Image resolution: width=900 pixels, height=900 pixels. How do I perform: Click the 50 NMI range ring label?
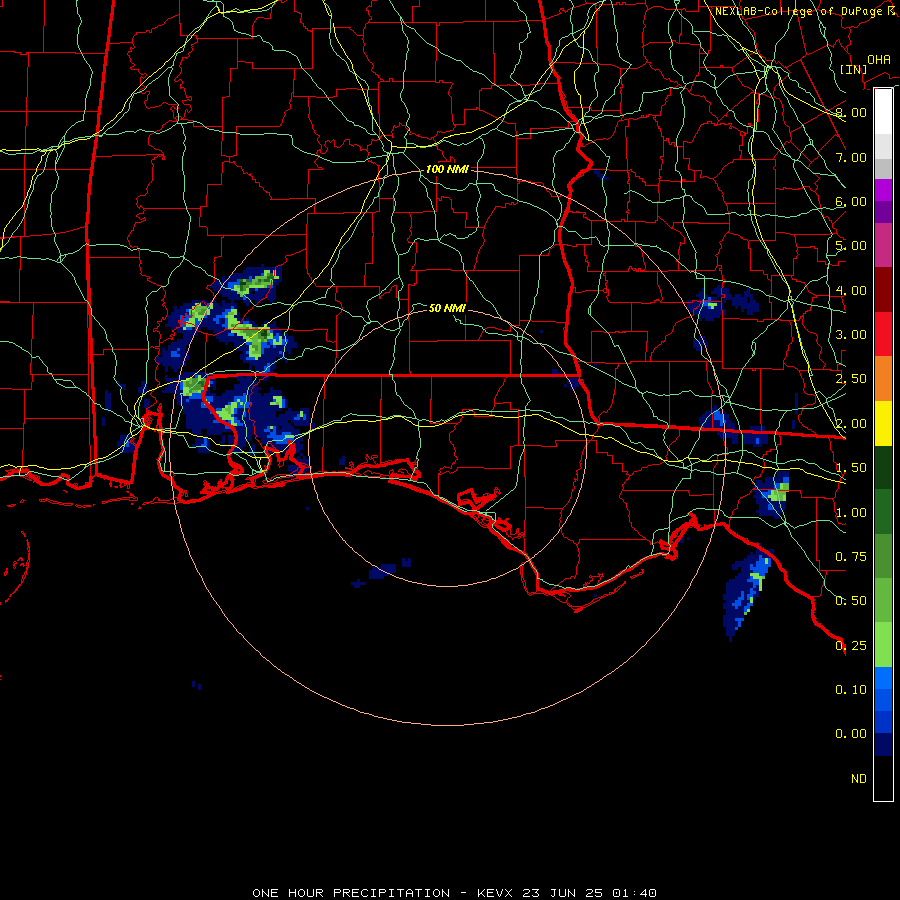(447, 309)
